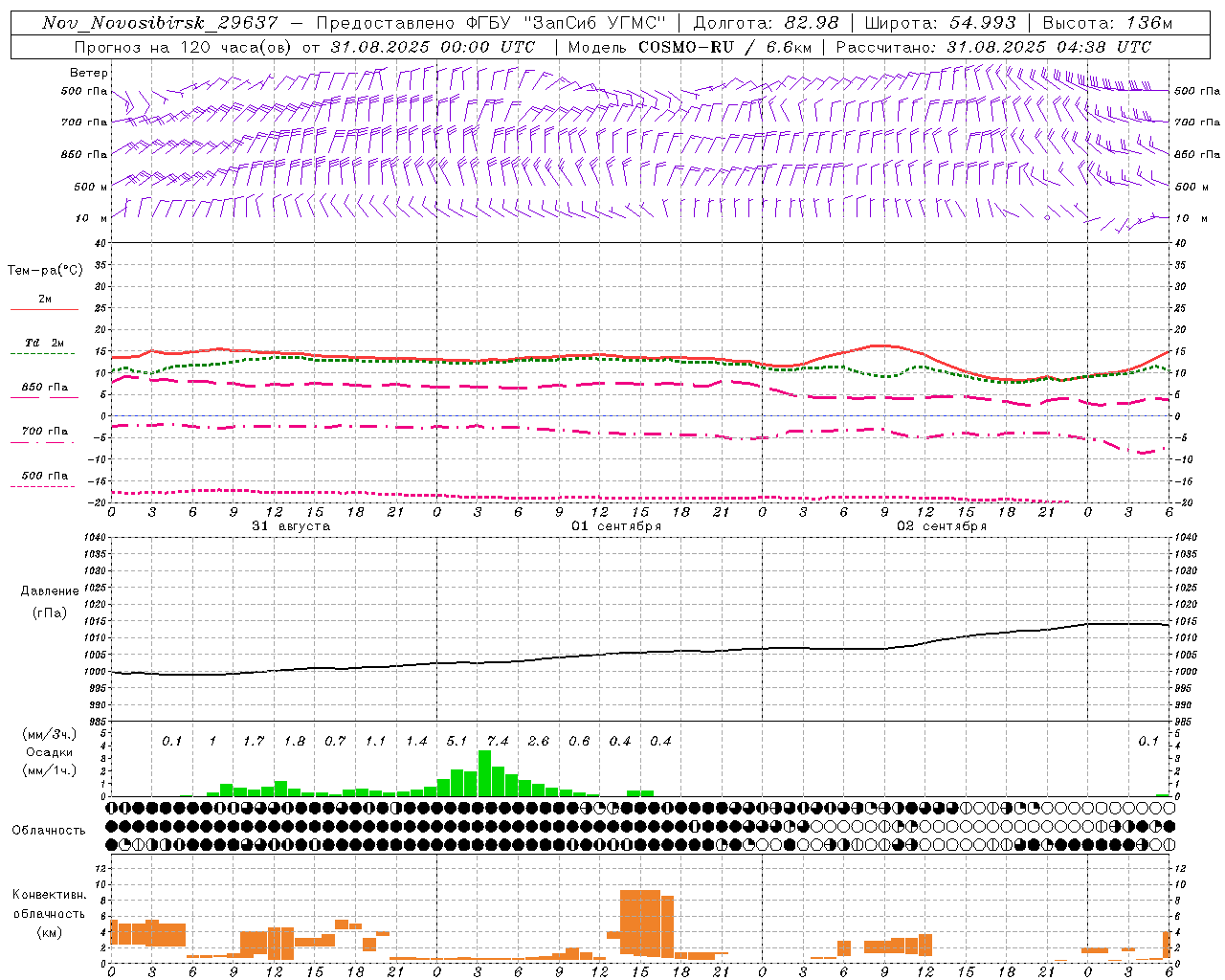Click the 3-hour precipitation total 1.7
Image resolution: width=1225 pixels, height=980 pixels.
click(254, 741)
